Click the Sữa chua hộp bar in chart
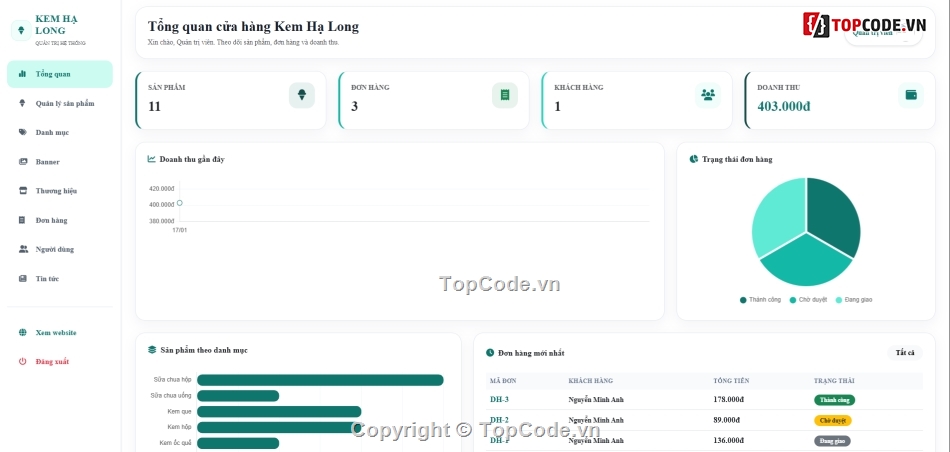This screenshot has width=950, height=452. (x=320, y=380)
